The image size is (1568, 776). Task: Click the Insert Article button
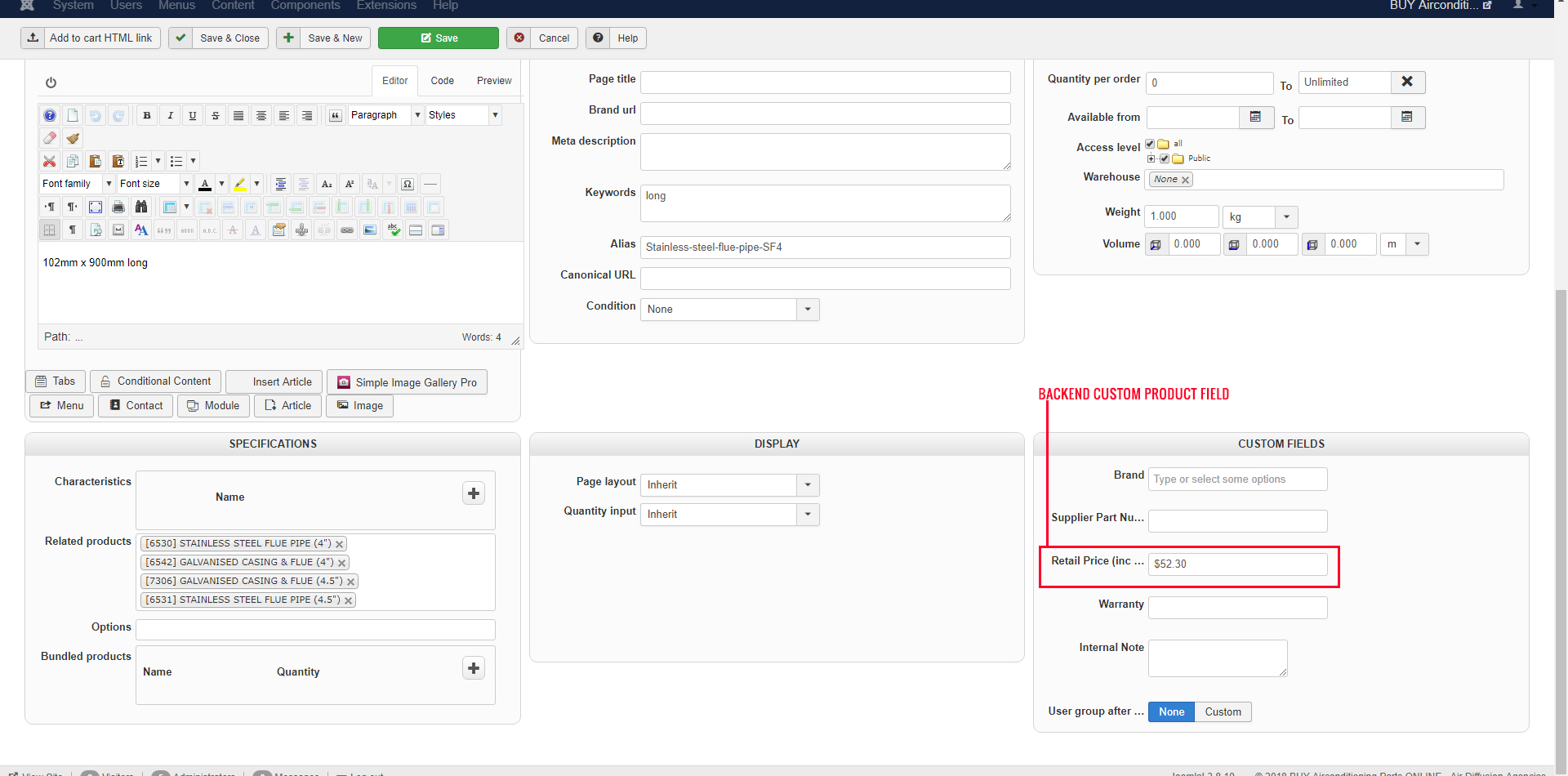[x=274, y=382]
